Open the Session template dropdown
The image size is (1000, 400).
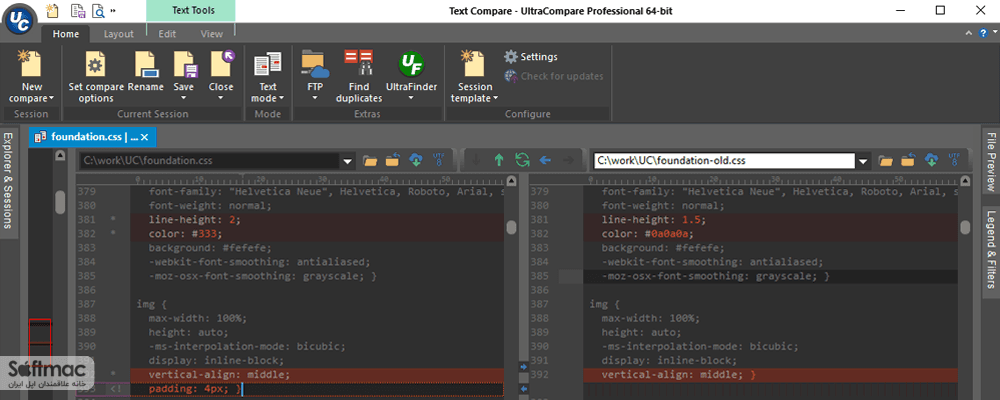475,98
